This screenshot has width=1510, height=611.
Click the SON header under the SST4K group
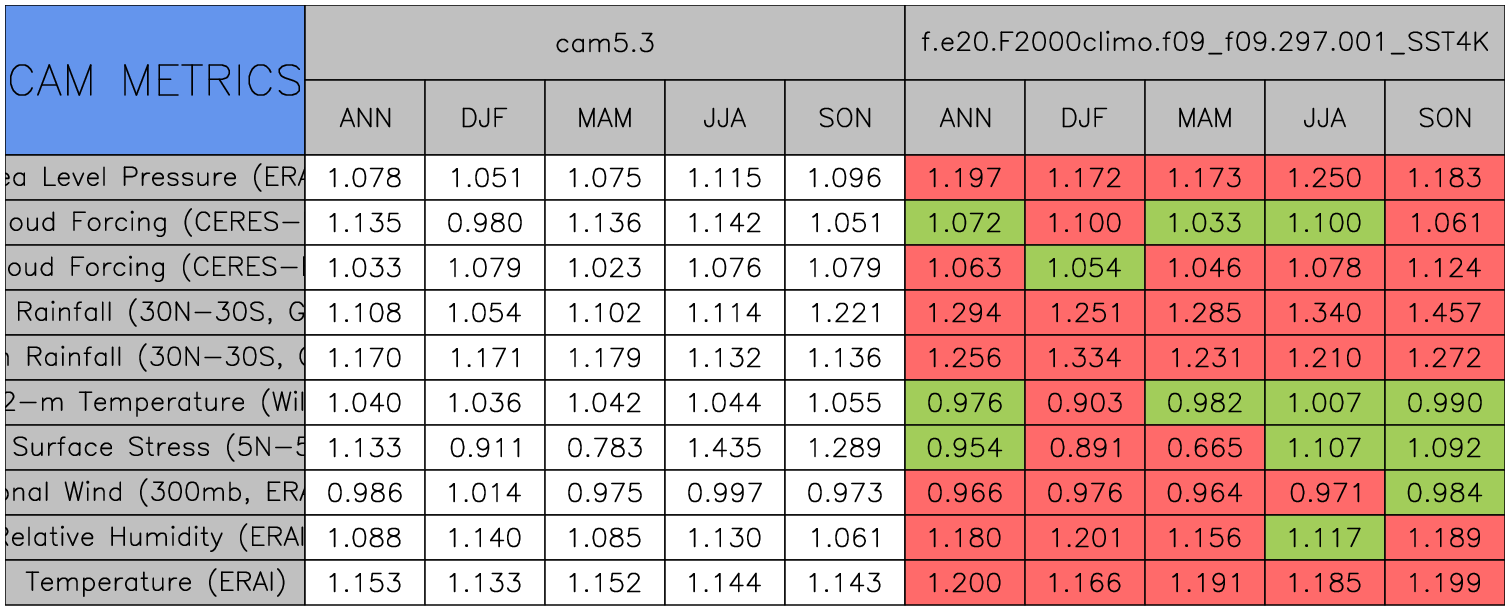tap(1444, 118)
